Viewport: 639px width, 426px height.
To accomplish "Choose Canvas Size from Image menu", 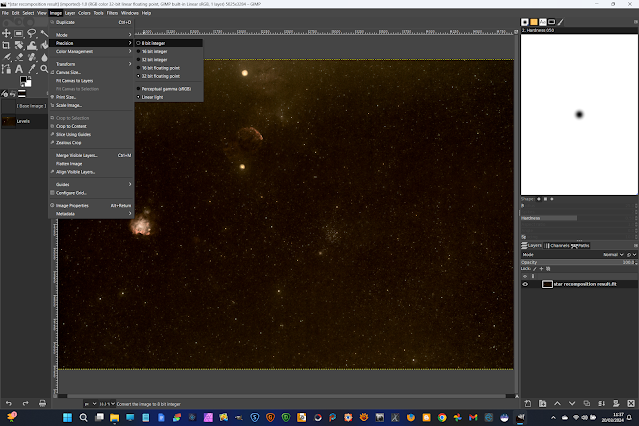I will pos(91,72).
